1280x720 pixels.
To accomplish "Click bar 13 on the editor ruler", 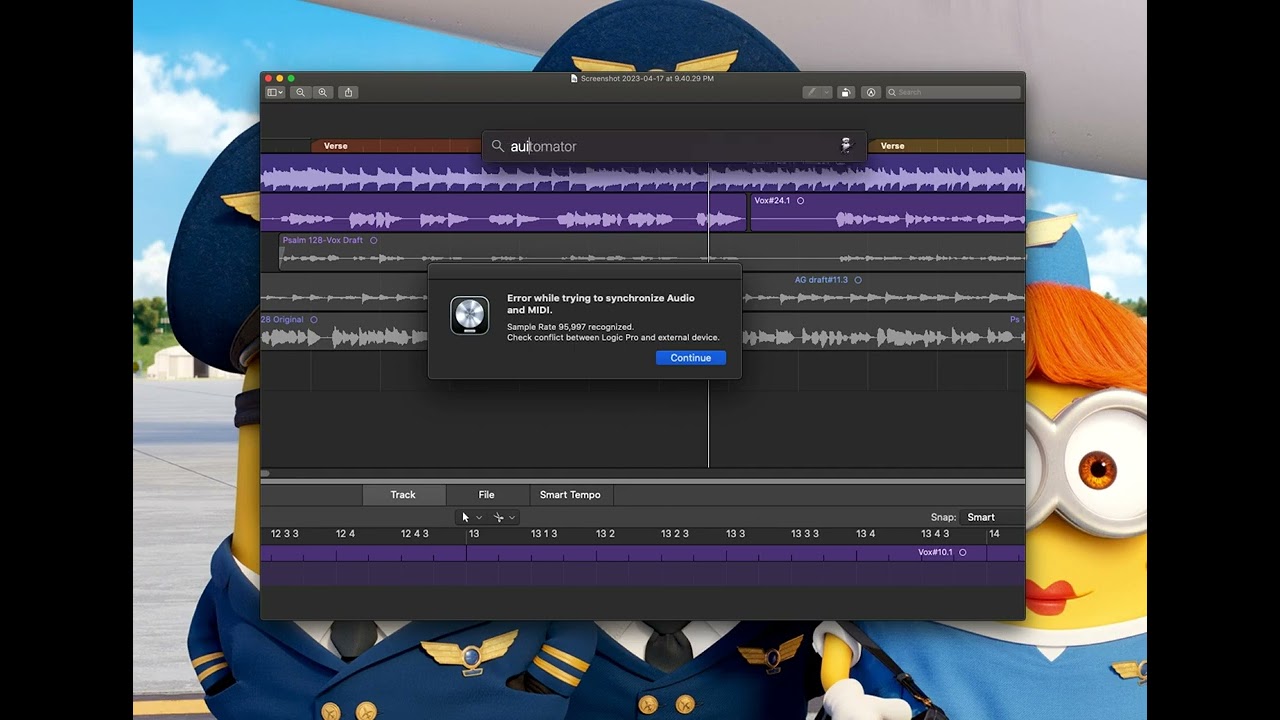I will [474, 534].
